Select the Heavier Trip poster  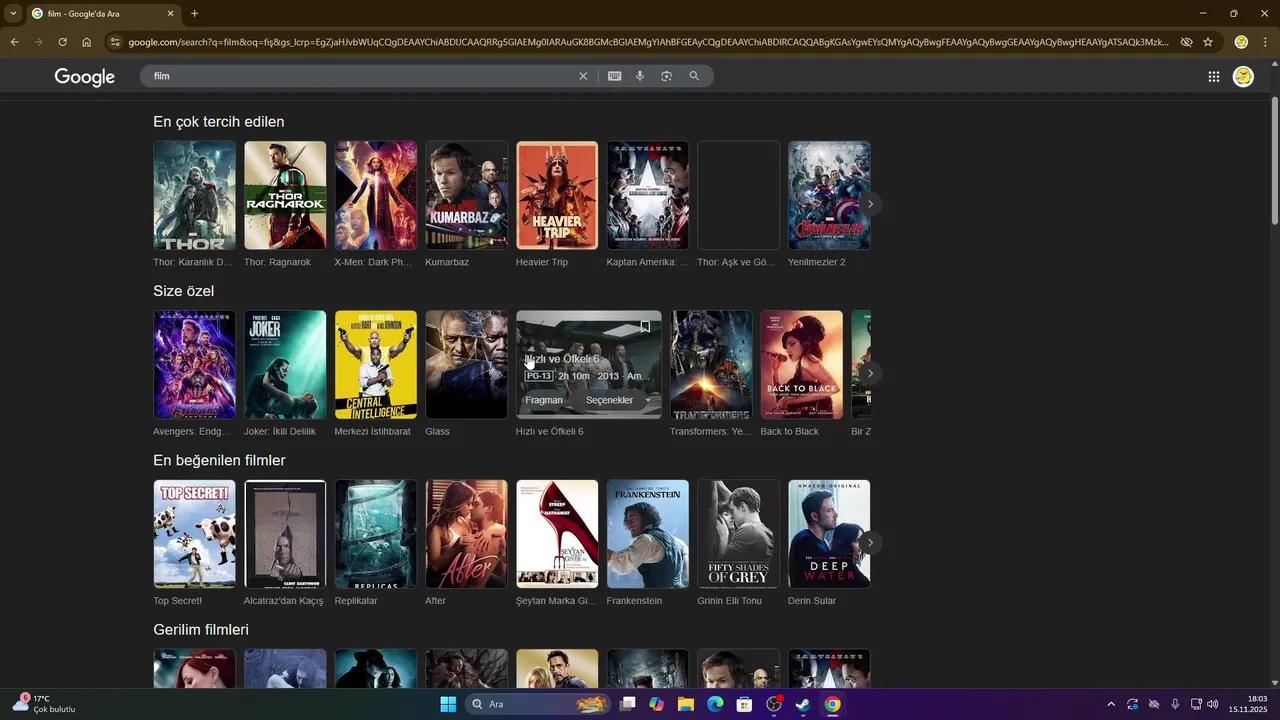(557, 195)
